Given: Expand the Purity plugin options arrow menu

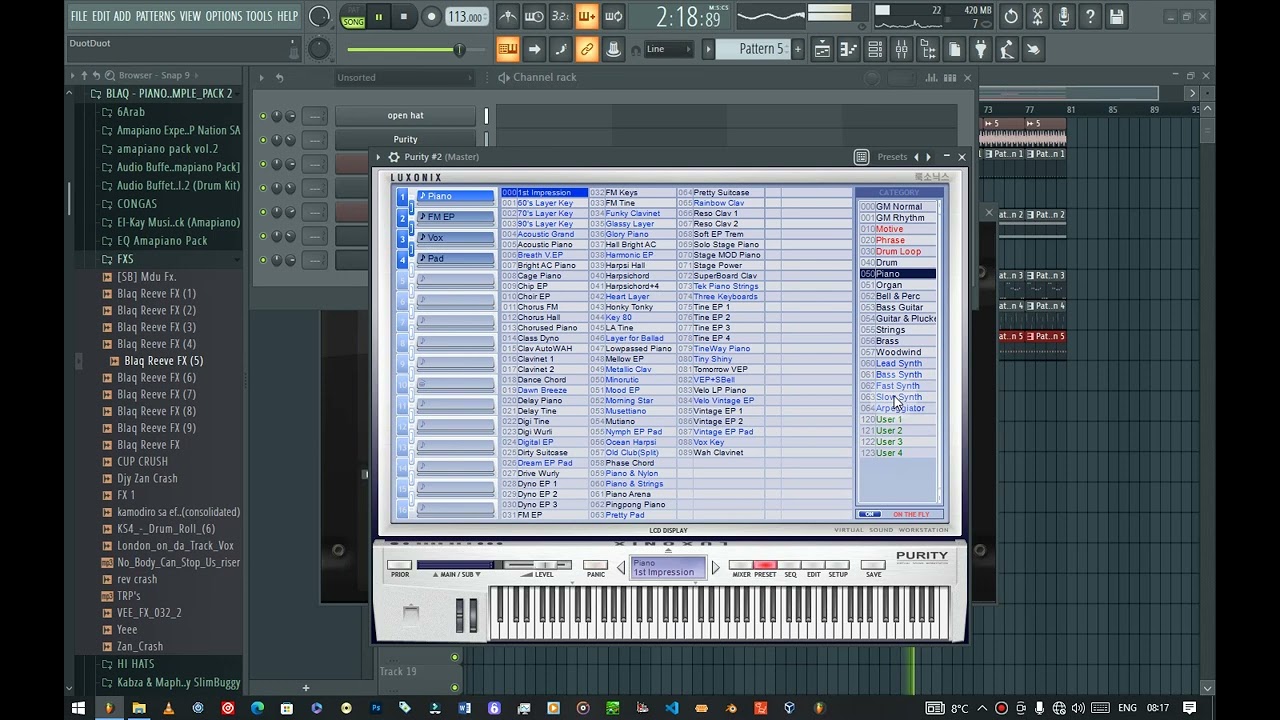Looking at the screenshot, I should pyautogui.click(x=379, y=157).
